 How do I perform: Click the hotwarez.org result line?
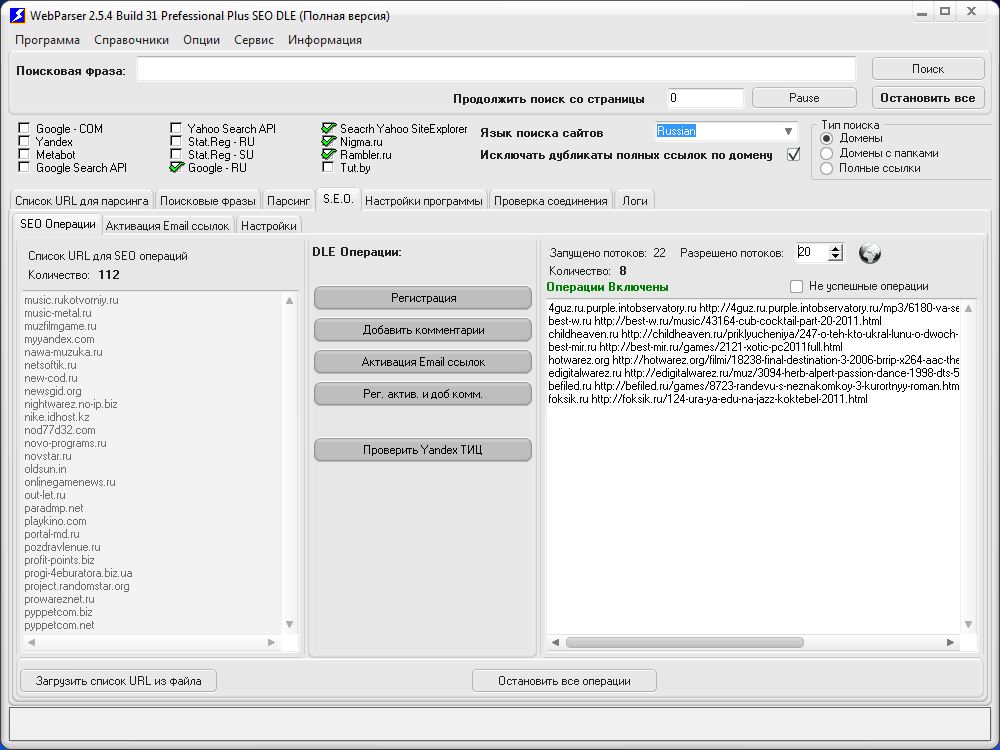click(x=753, y=360)
